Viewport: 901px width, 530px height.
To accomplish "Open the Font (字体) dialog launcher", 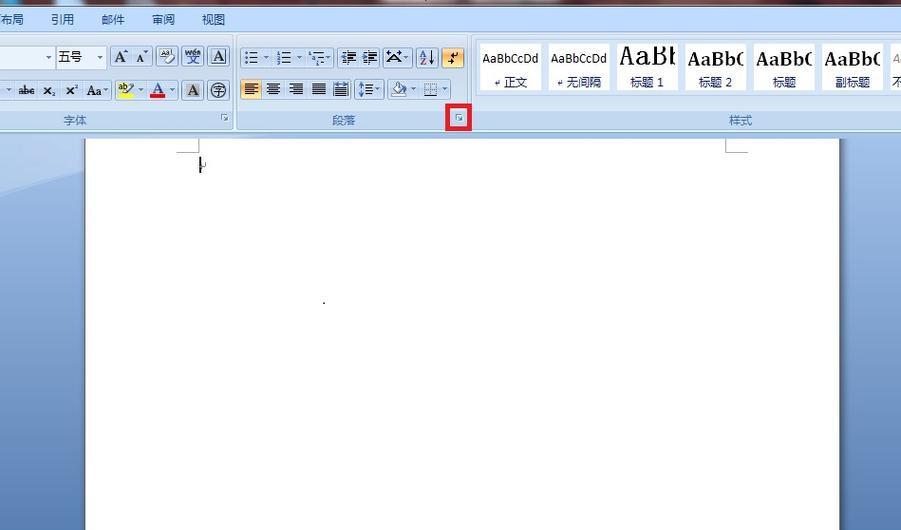I will (225, 118).
